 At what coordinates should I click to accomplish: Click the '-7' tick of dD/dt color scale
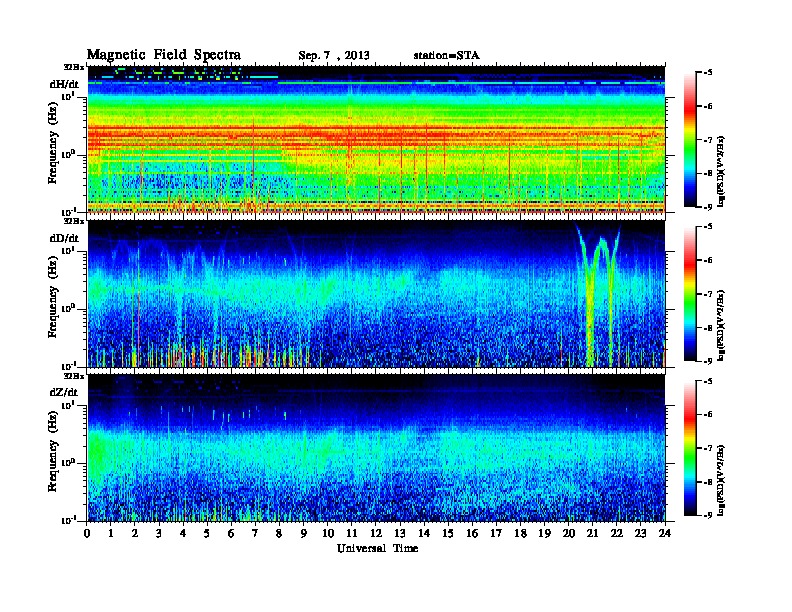pyautogui.click(x=708, y=294)
